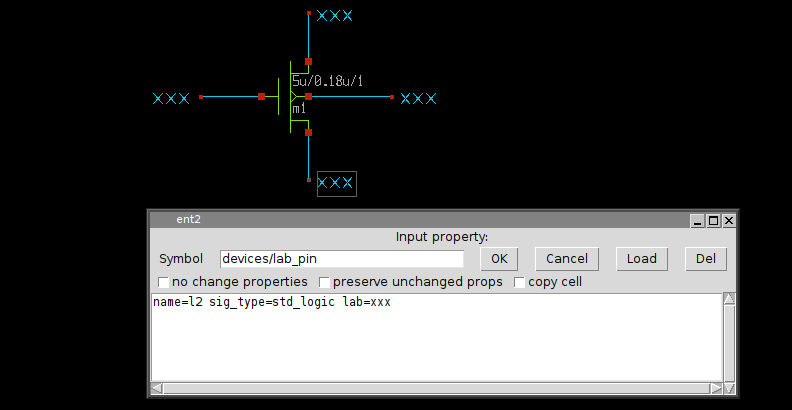792x410 pixels.
Task: Click the horizontal scrollbar right arrow
Action: click(x=715, y=389)
